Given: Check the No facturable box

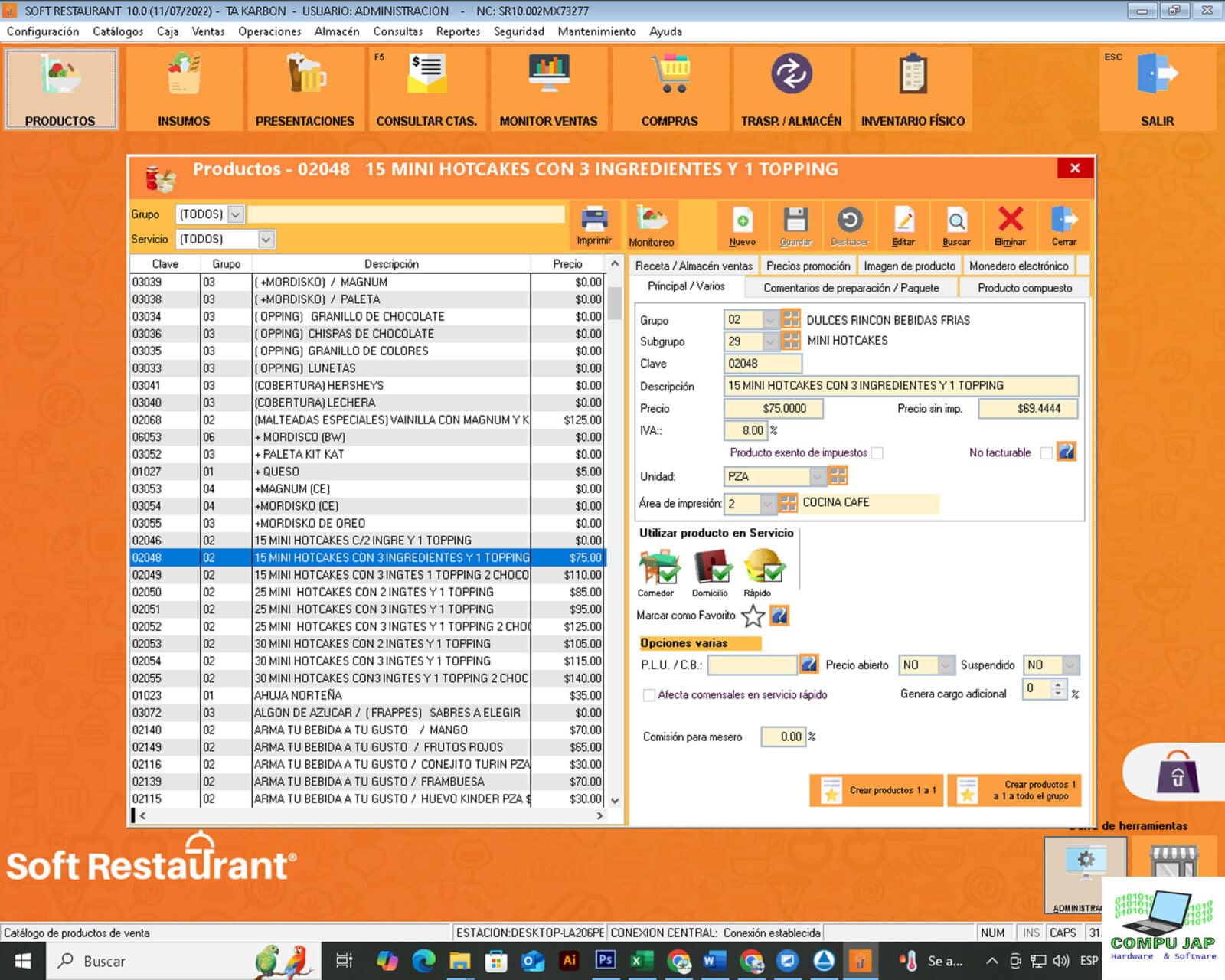Looking at the screenshot, I should [x=1046, y=453].
